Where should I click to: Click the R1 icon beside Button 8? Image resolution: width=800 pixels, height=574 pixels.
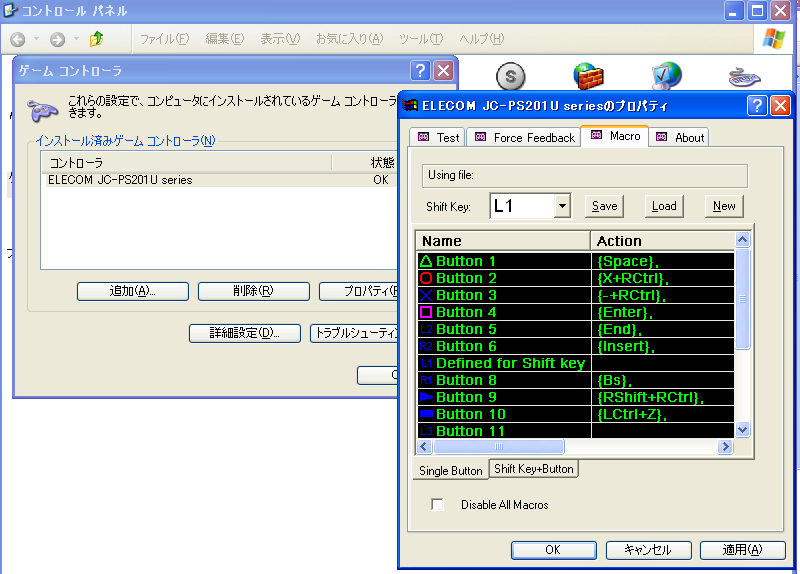point(426,380)
